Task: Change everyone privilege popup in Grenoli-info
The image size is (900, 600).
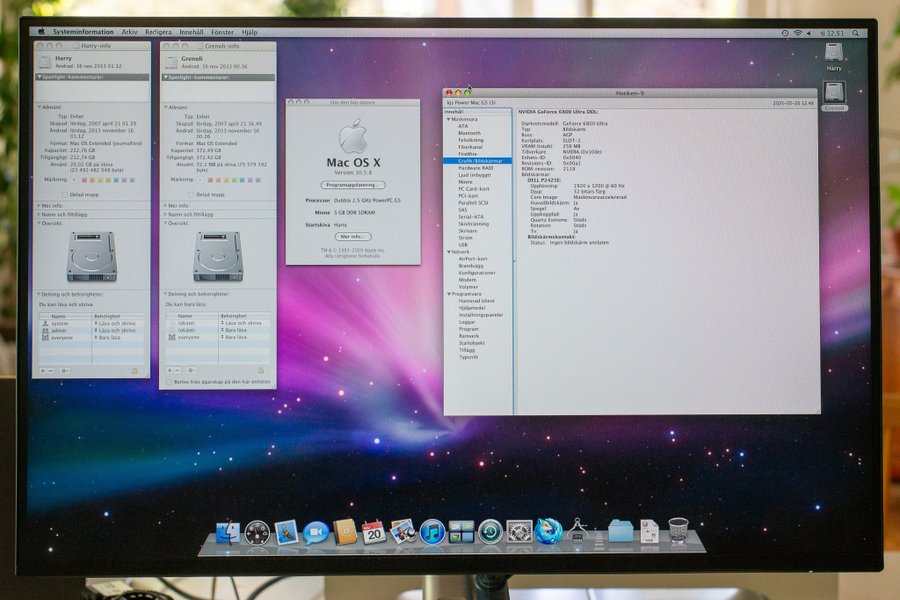Action: click(243, 337)
